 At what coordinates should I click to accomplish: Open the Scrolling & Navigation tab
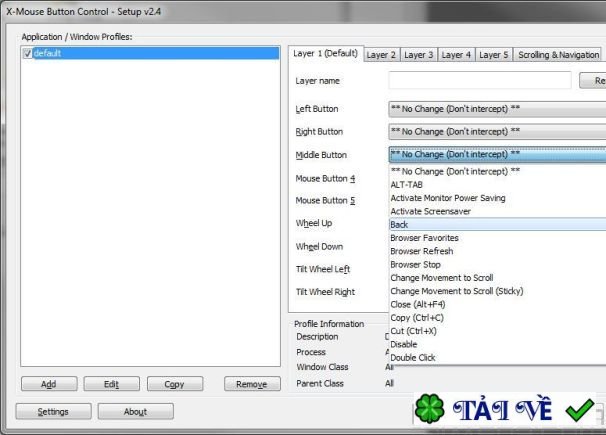pyautogui.click(x=558, y=55)
